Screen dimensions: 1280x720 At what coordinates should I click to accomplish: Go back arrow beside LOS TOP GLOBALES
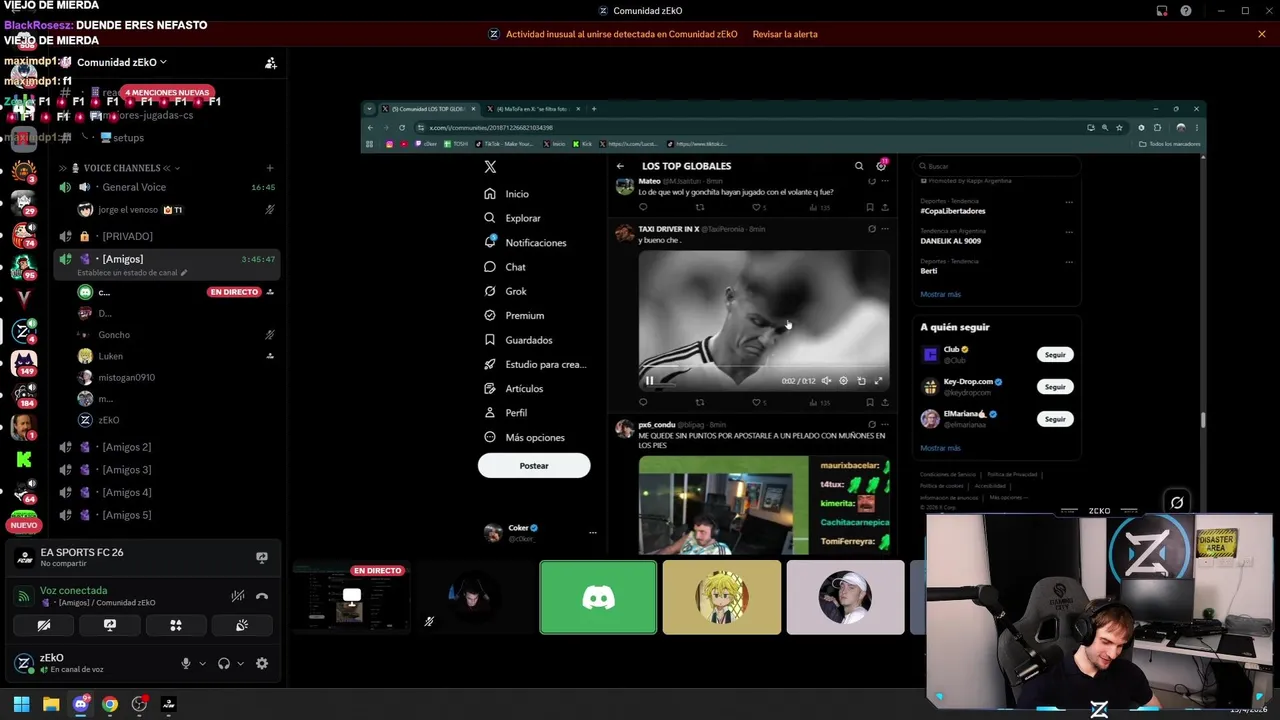click(620, 166)
